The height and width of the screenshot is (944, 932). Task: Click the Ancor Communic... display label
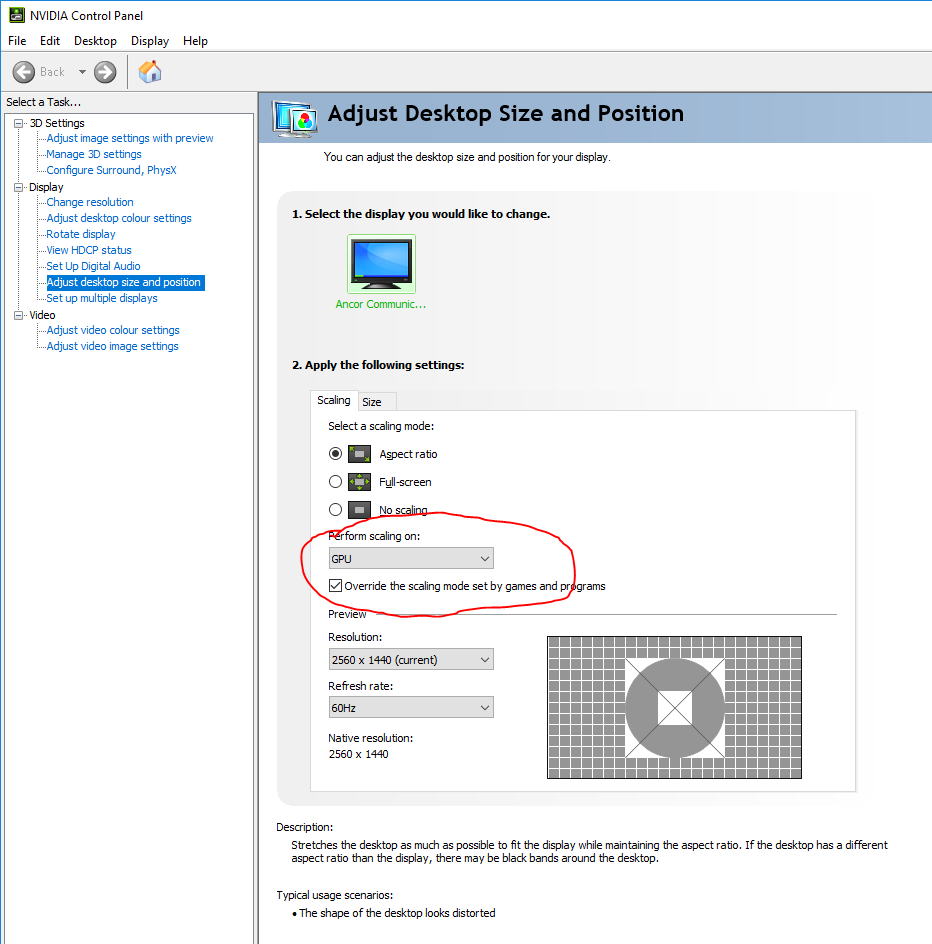(x=381, y=304)
